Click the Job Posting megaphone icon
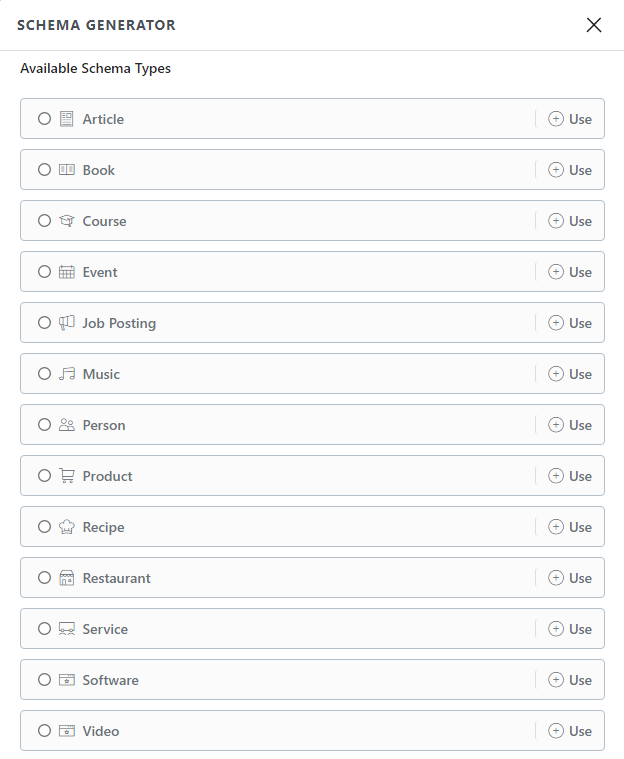 (67, 323)
